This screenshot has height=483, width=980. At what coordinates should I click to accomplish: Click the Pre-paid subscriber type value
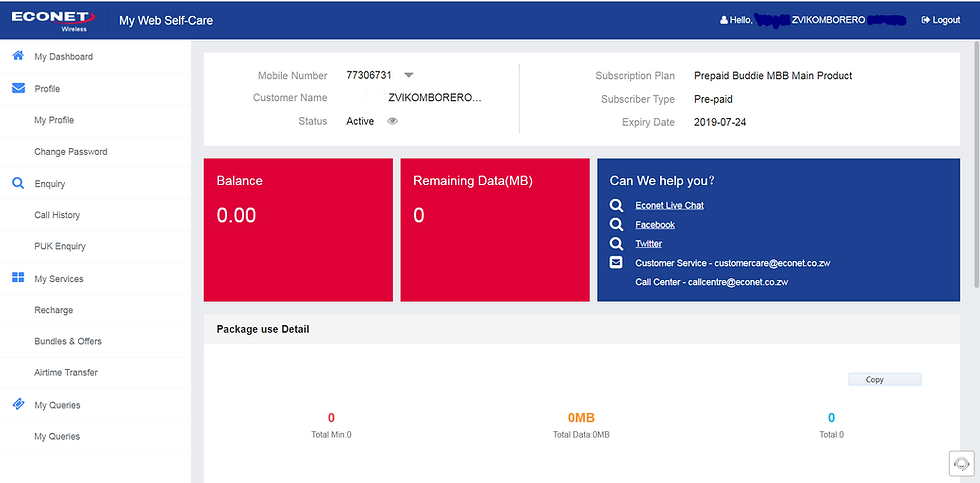point(713,99)
